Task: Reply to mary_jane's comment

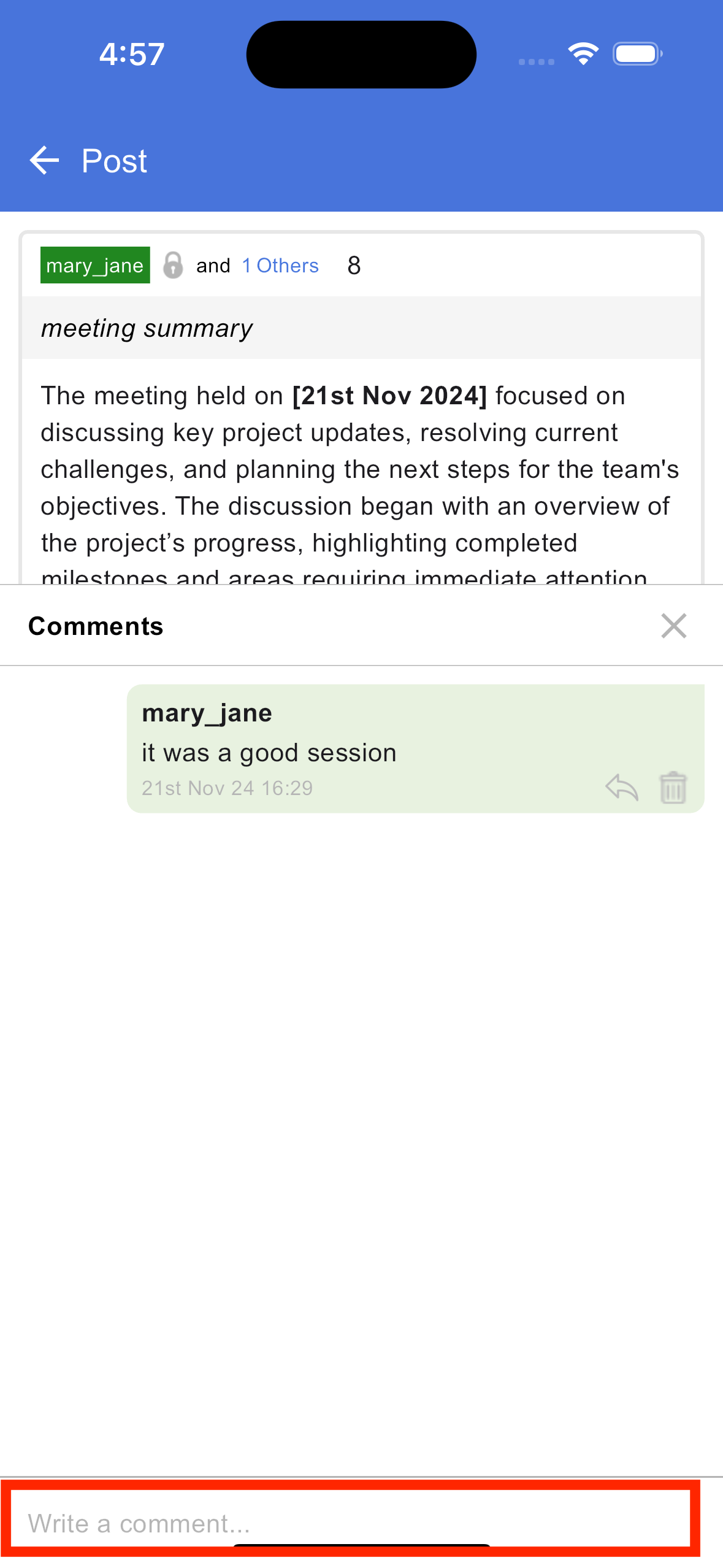Action: tap(622, 787)
